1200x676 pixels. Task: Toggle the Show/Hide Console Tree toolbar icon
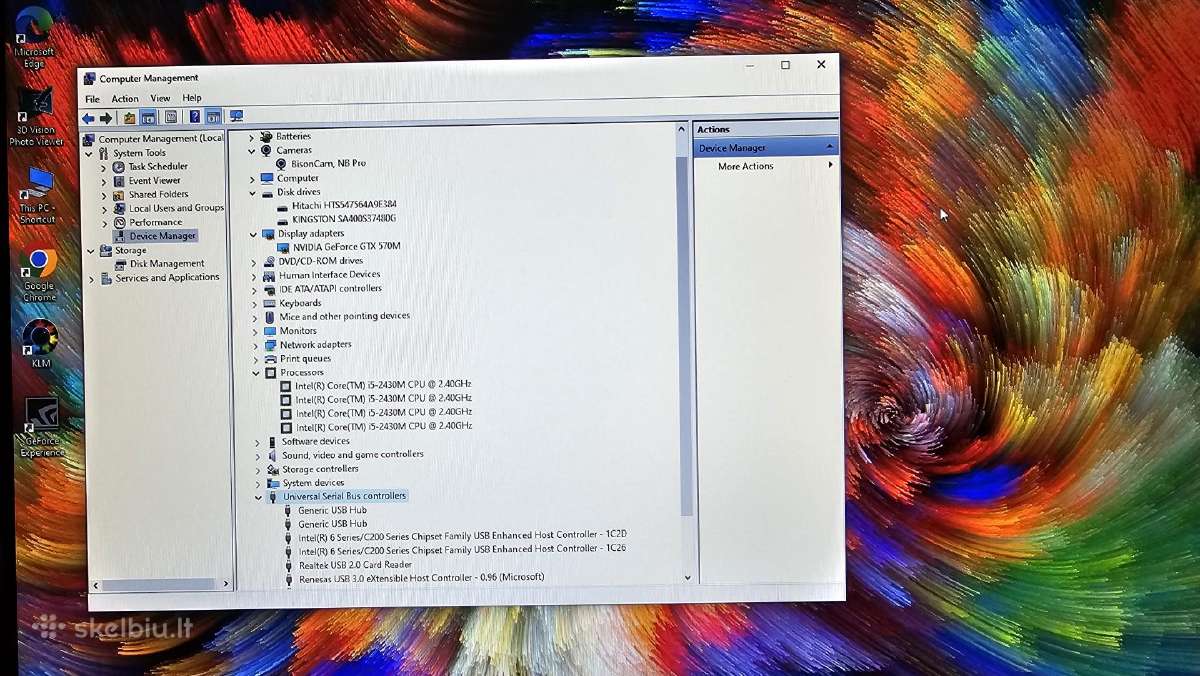[148, 117]
